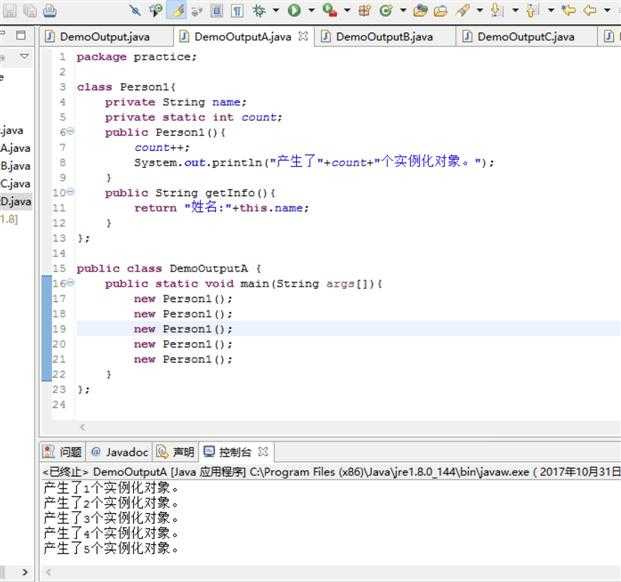
Task: Collapse the Person1 constructor fold marker
Action: click(x=70, y=131)
